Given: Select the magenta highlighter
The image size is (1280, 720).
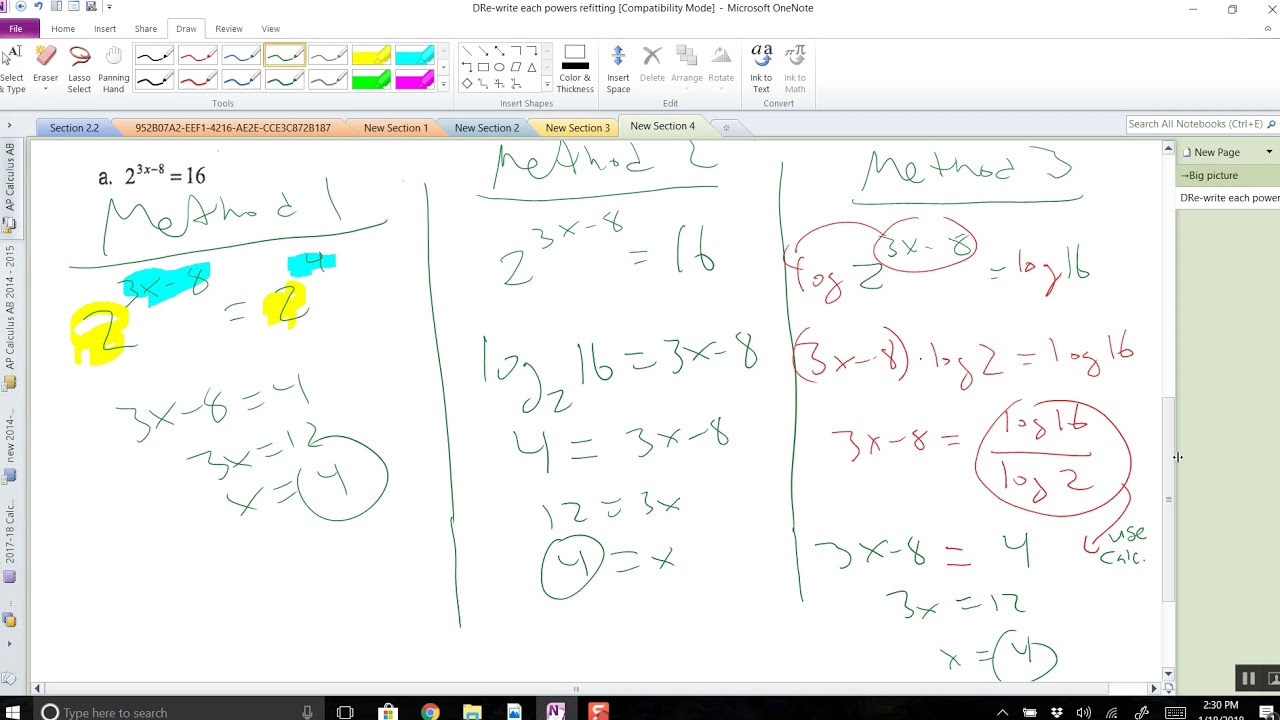Looking at the screenshot, I should 415,80.
